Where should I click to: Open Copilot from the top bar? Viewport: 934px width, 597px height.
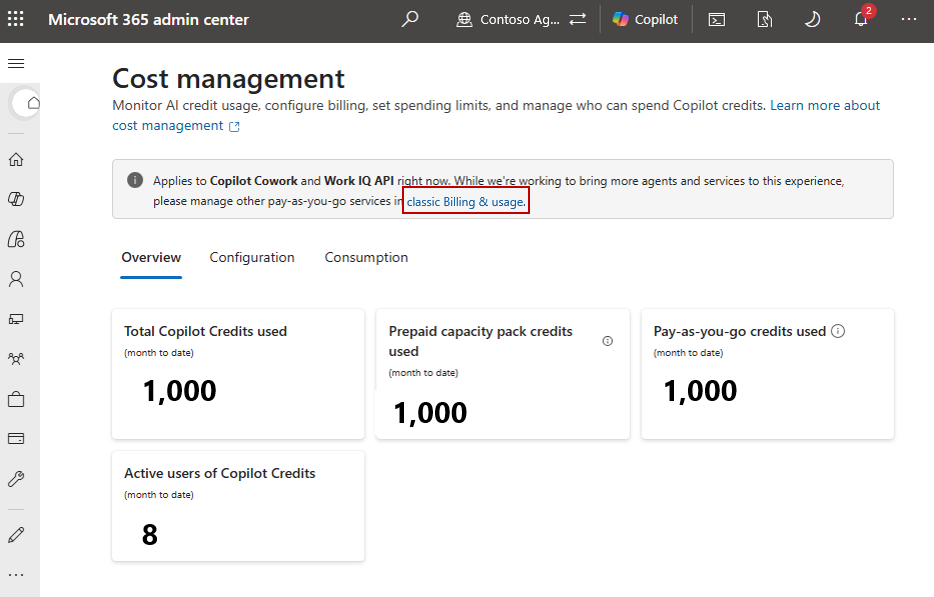click(x=645, y=20)
